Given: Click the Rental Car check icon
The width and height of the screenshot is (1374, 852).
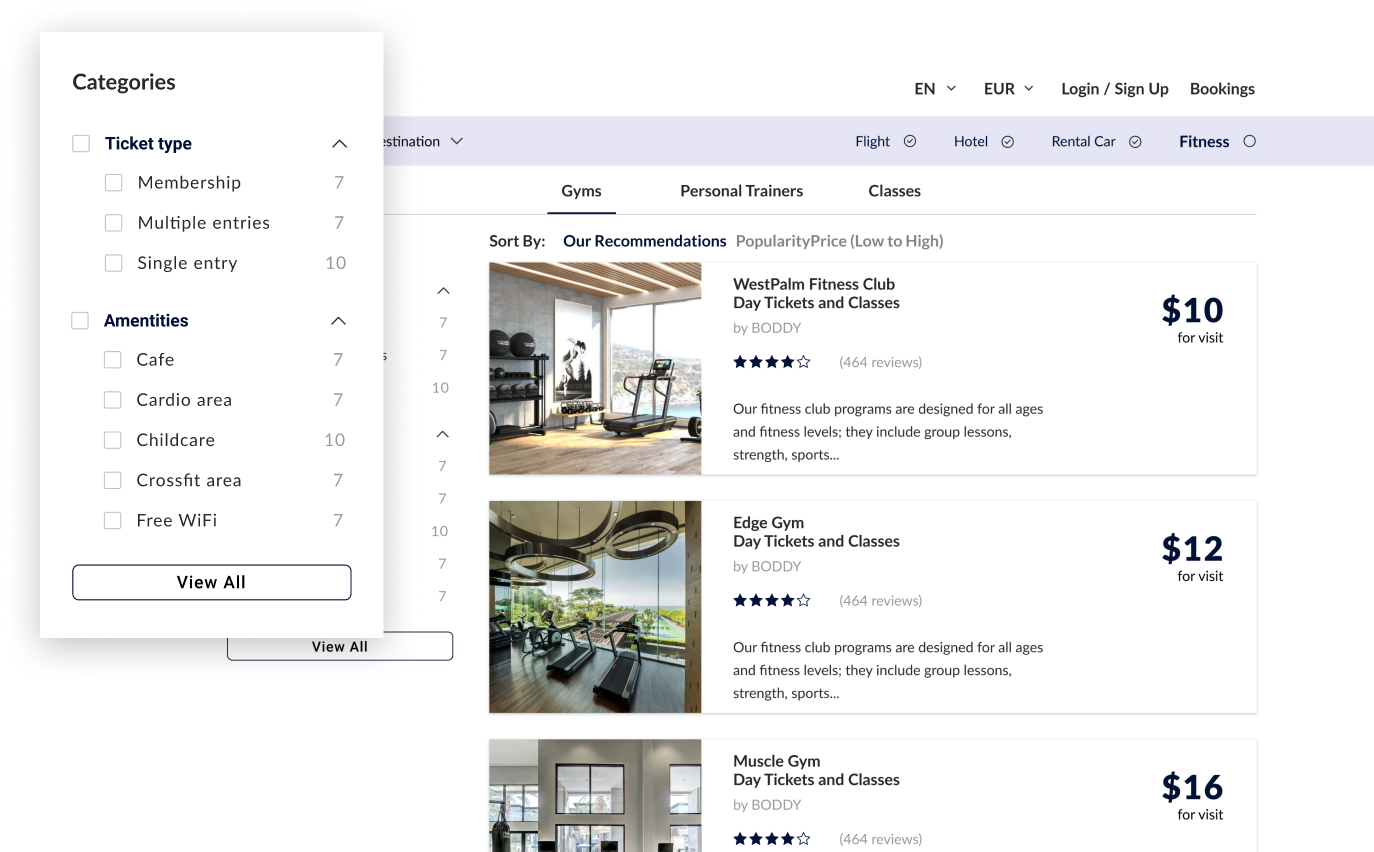Looking at the screenshot, I should [1135, 142].
